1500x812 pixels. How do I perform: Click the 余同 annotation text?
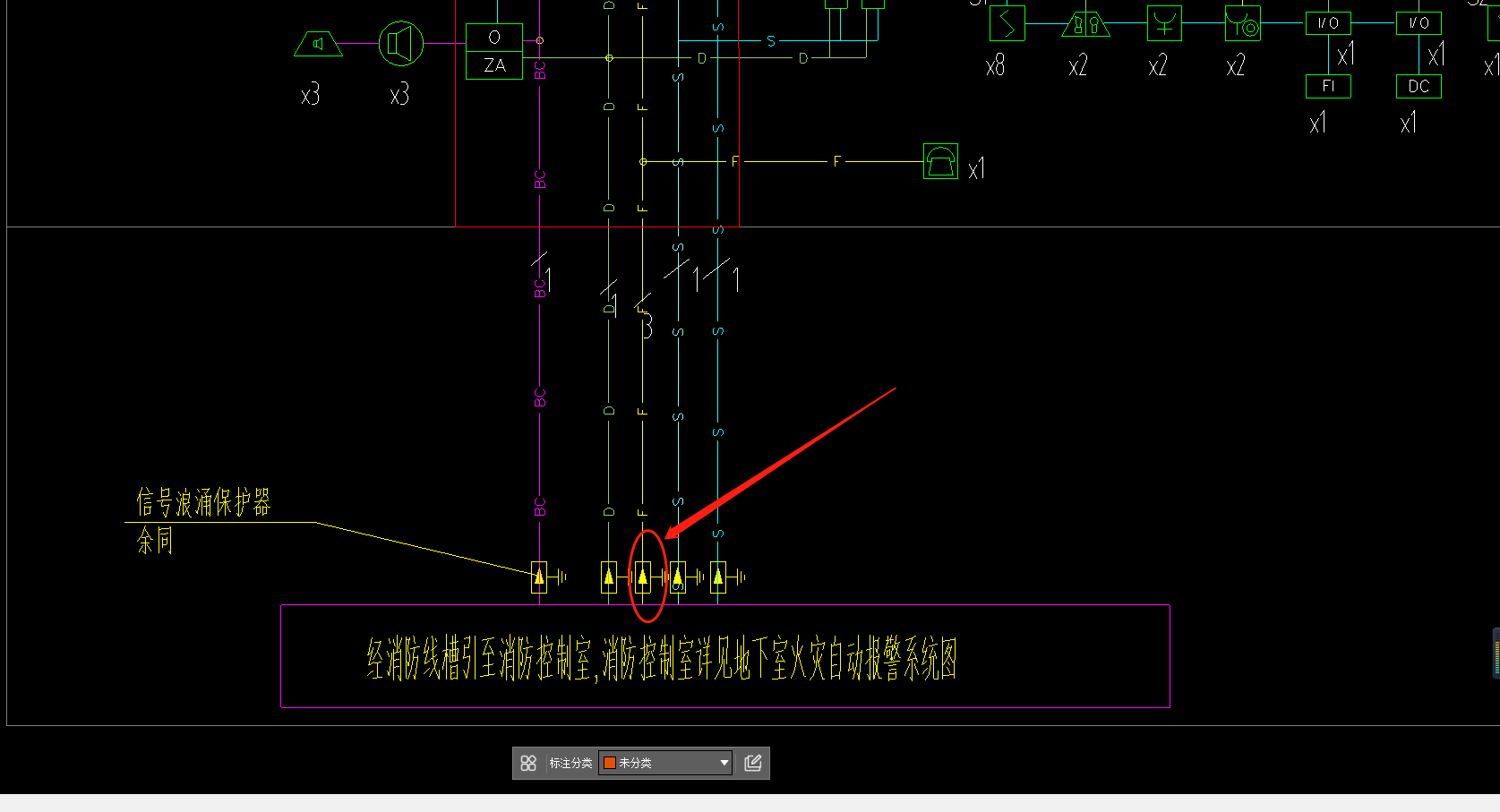[x=154, y=540]
